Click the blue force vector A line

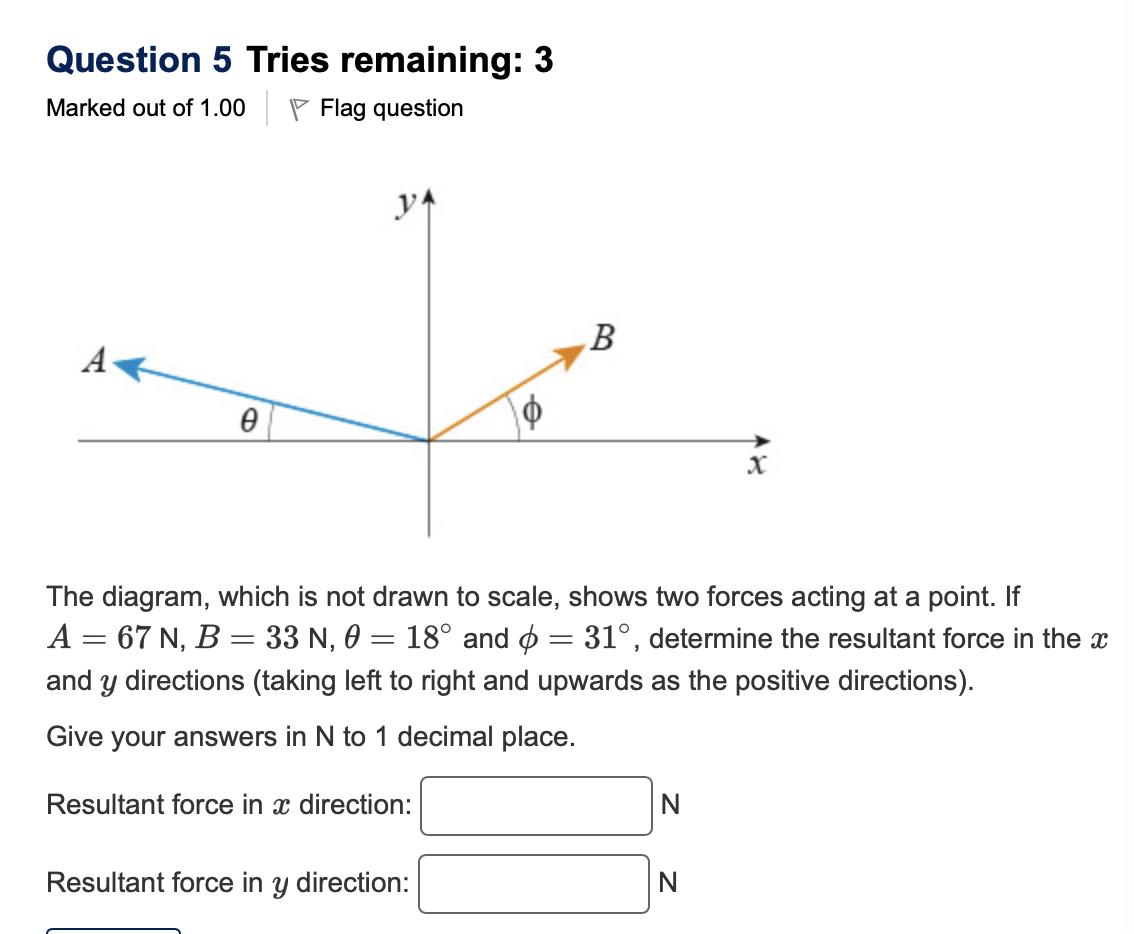pyautogui.click(x=280, y=405)
